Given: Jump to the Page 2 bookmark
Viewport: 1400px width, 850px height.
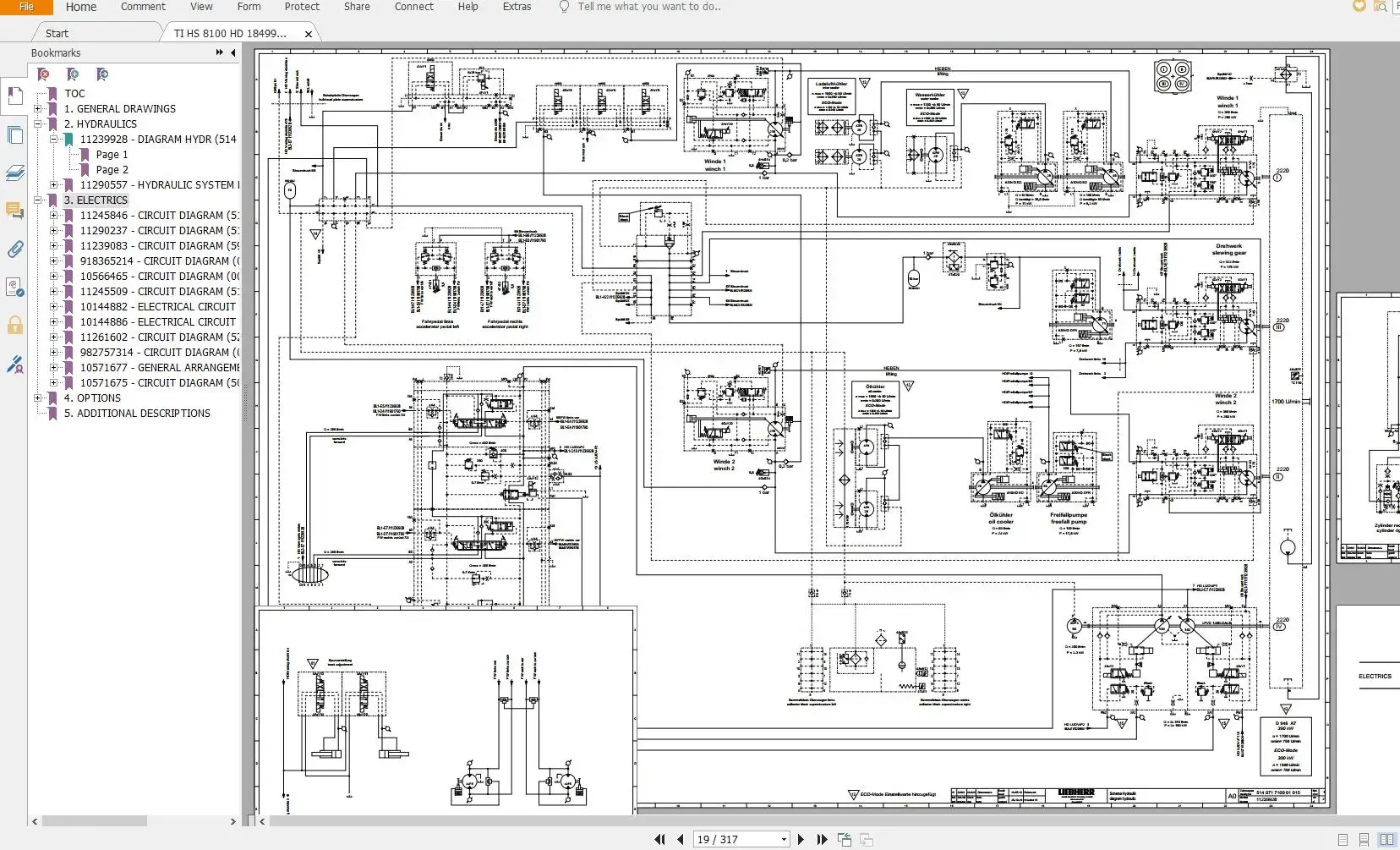Looking at the screenshot, I should [x=110, y=170].
